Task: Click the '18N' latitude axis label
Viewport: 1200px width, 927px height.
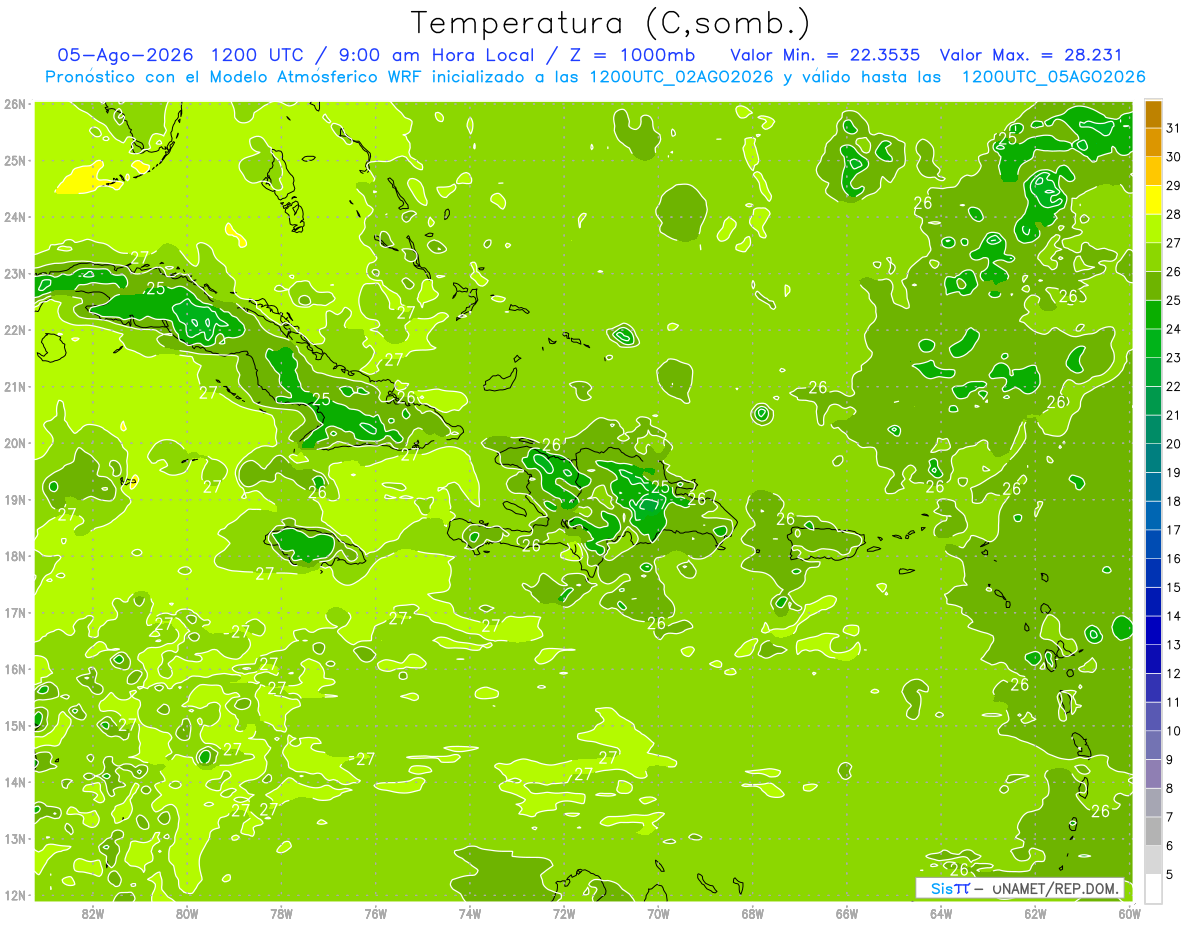Action: click(15, 556)
